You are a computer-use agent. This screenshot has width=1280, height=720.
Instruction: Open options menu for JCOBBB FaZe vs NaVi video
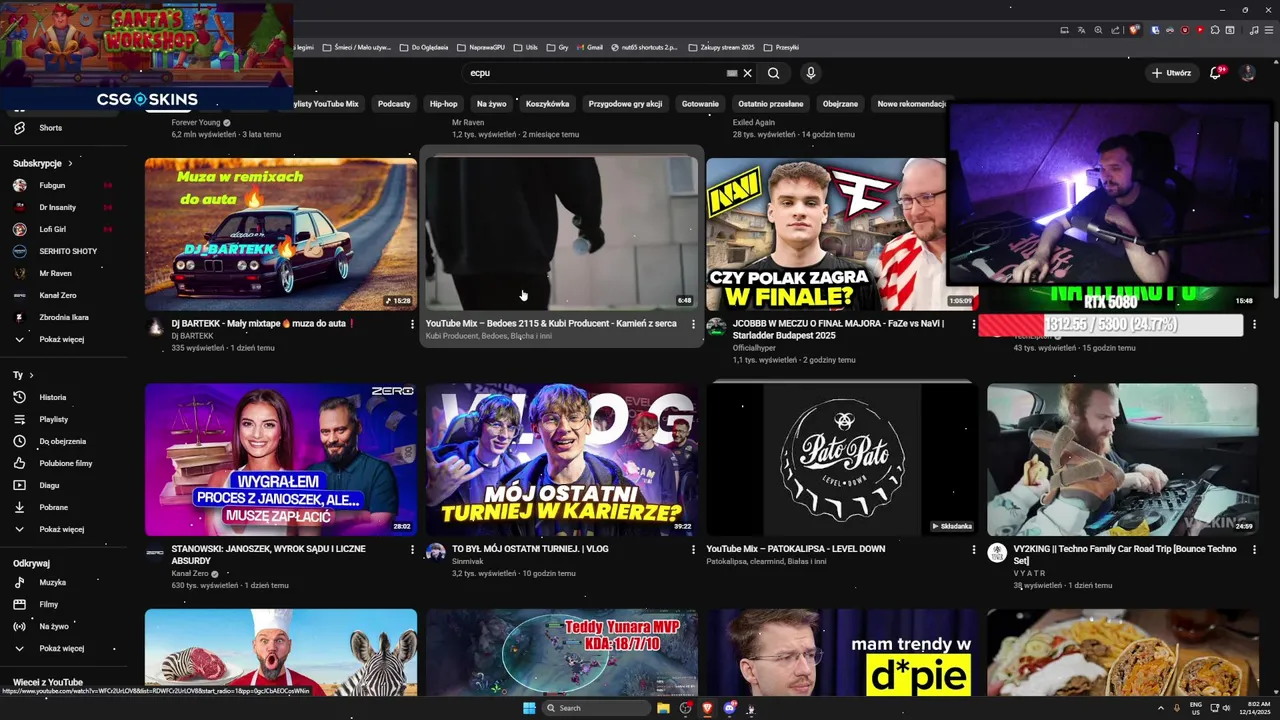click(974, 324)
